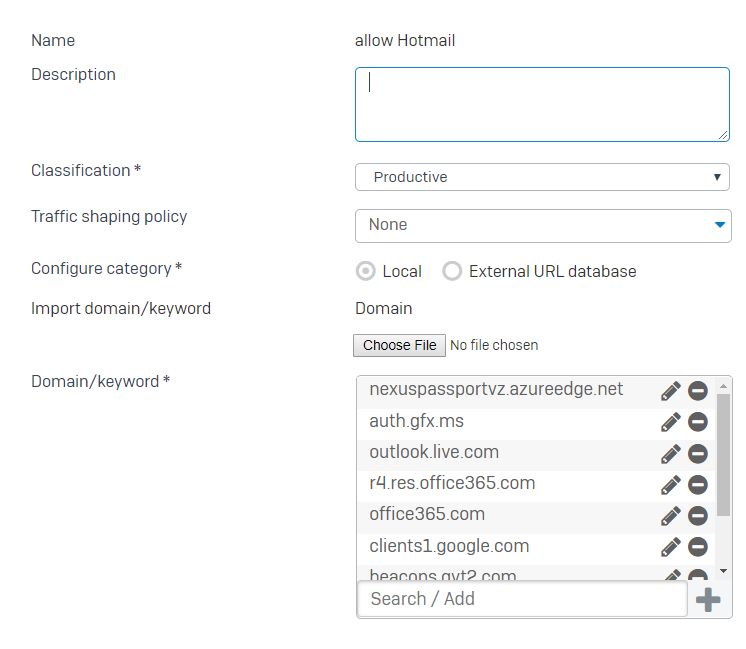
Task: Click inside the Description text area
Action: point(542,105)
